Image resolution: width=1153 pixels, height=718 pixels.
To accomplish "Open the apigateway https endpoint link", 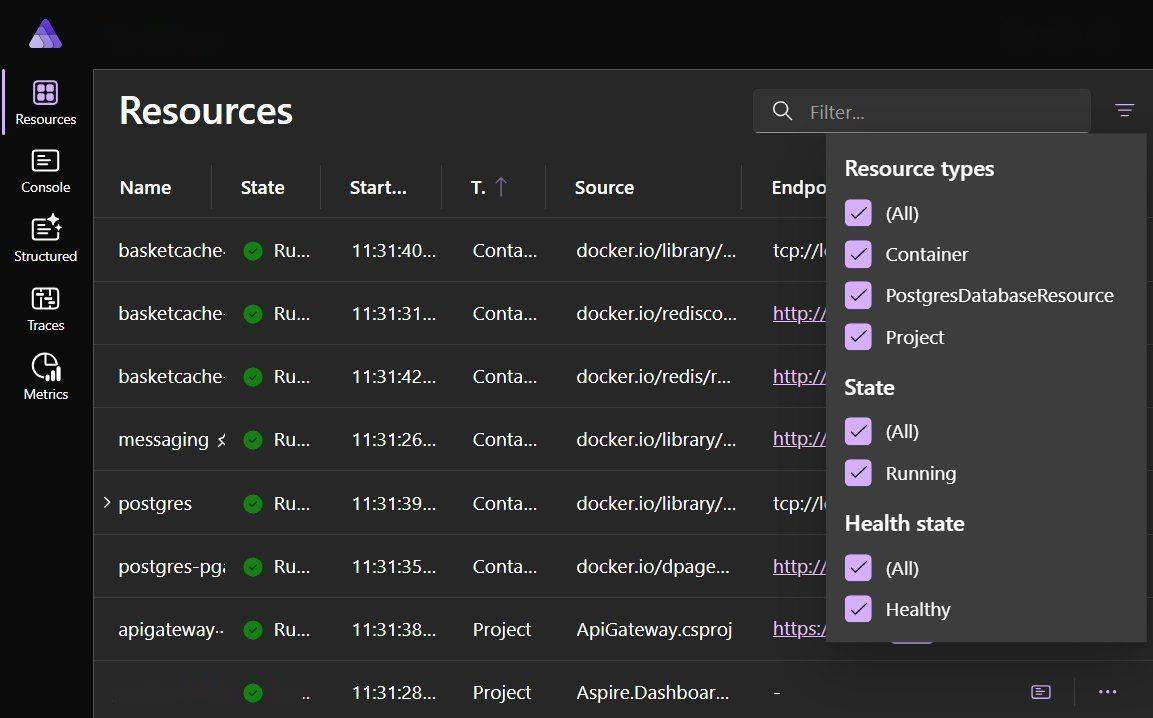I will [798, 629].
